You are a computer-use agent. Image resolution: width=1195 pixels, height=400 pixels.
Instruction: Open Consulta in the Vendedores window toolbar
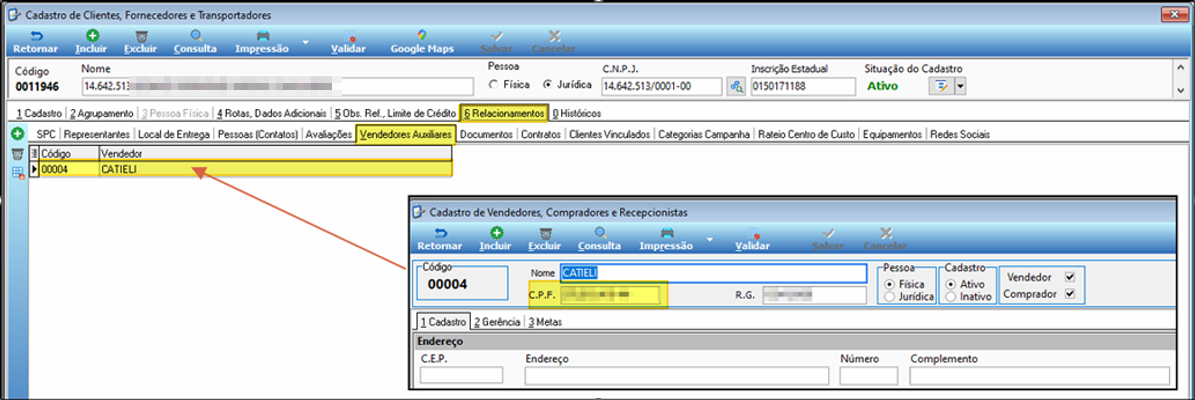point(599,239)
